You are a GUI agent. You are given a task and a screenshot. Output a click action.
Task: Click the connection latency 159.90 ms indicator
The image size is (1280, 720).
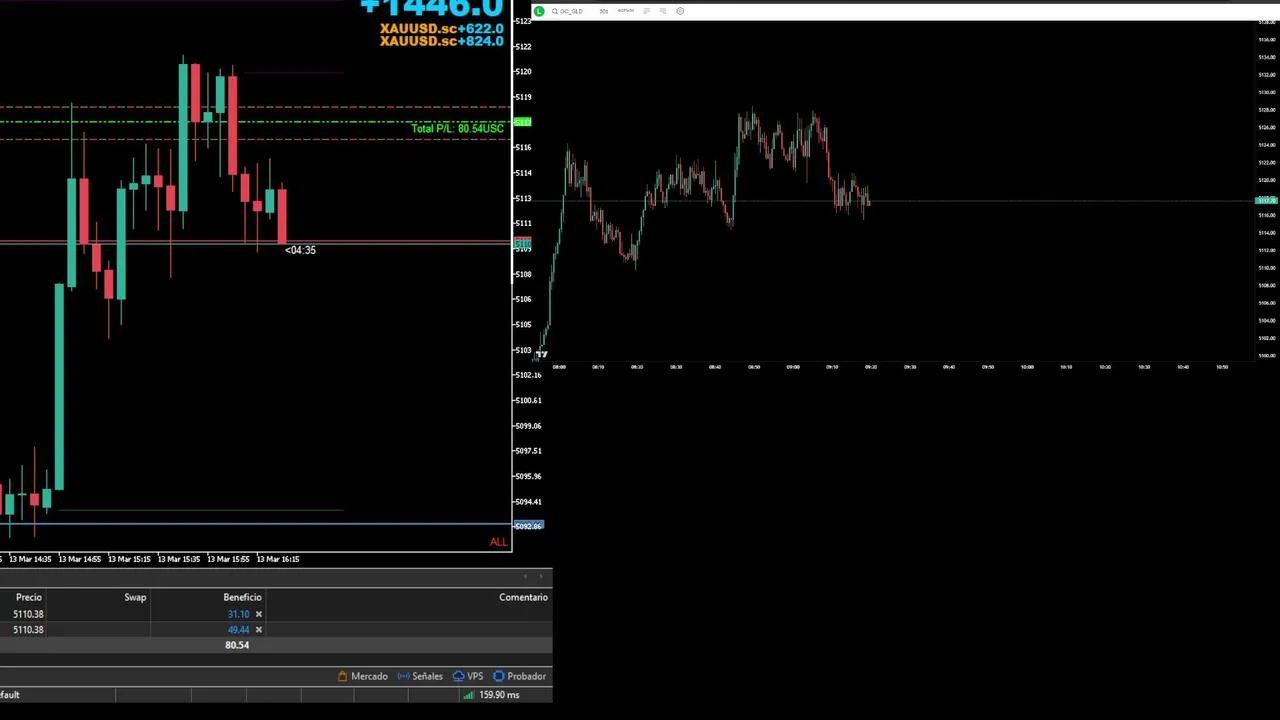[491, 695]
